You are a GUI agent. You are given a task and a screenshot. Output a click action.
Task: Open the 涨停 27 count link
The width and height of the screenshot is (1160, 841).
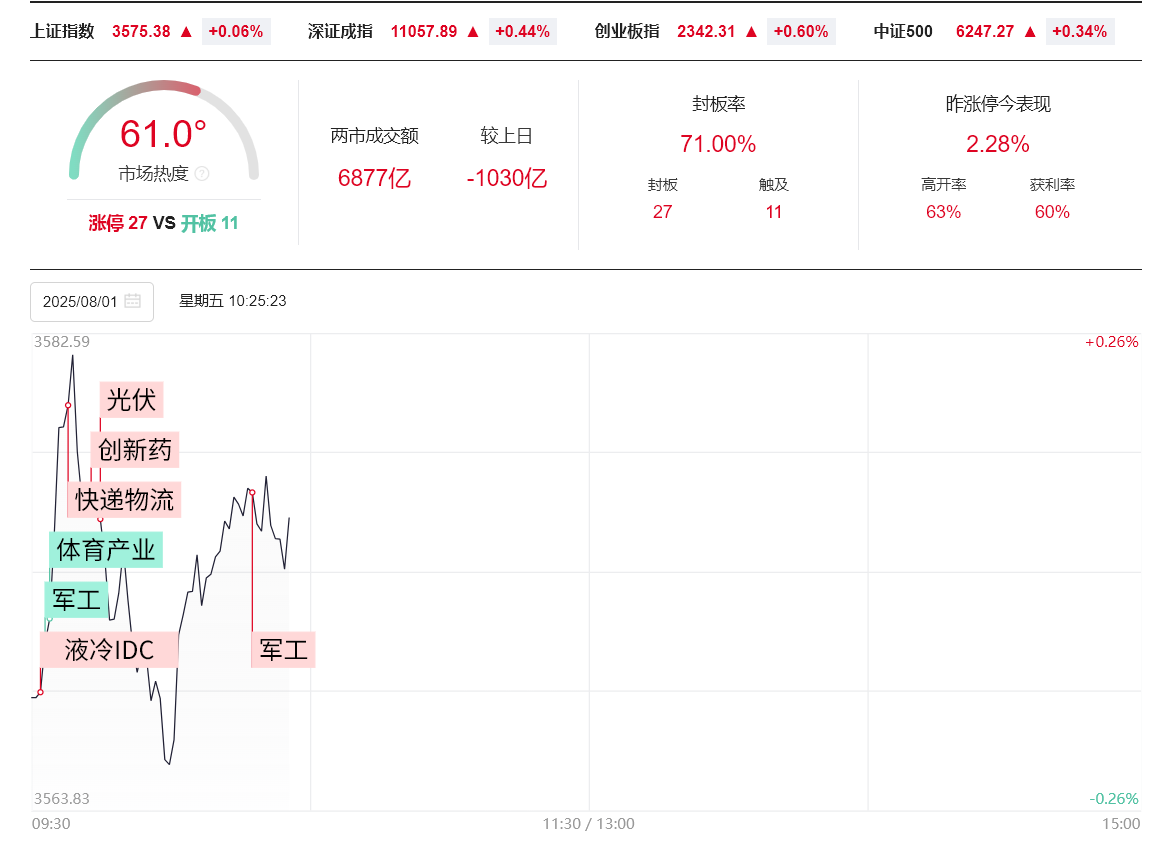tap(118, 223)
